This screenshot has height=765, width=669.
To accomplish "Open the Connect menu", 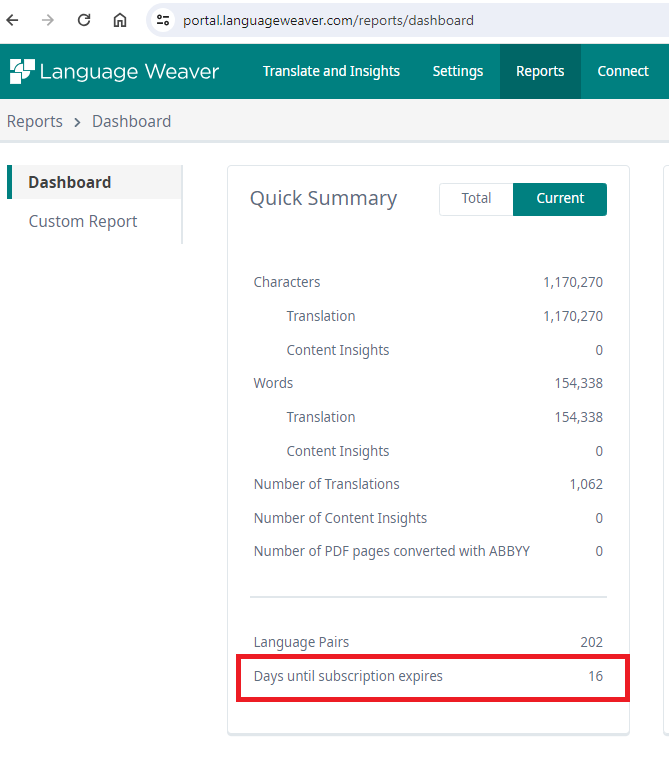I will coord(623,71).
